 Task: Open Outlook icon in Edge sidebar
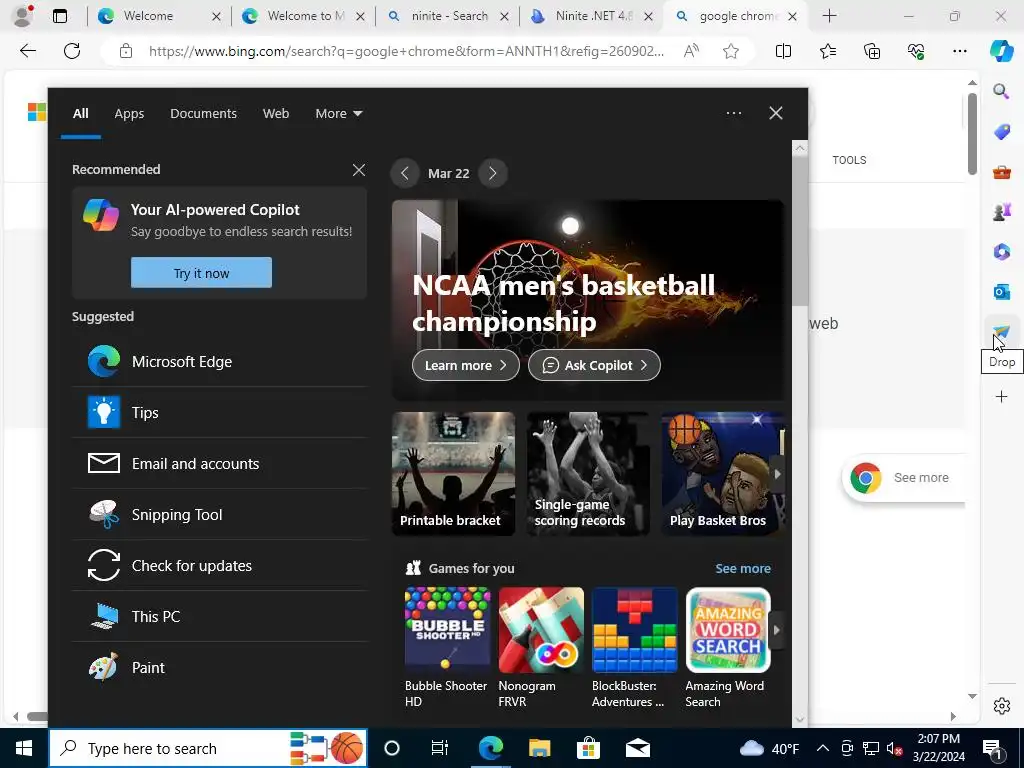click(1001, 291)
